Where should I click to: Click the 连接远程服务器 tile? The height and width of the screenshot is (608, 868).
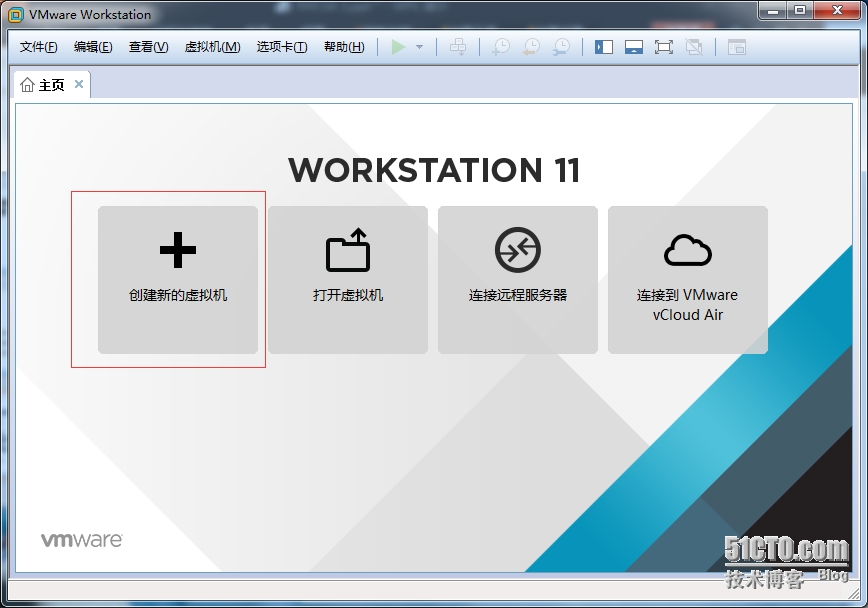coord(518,280)
